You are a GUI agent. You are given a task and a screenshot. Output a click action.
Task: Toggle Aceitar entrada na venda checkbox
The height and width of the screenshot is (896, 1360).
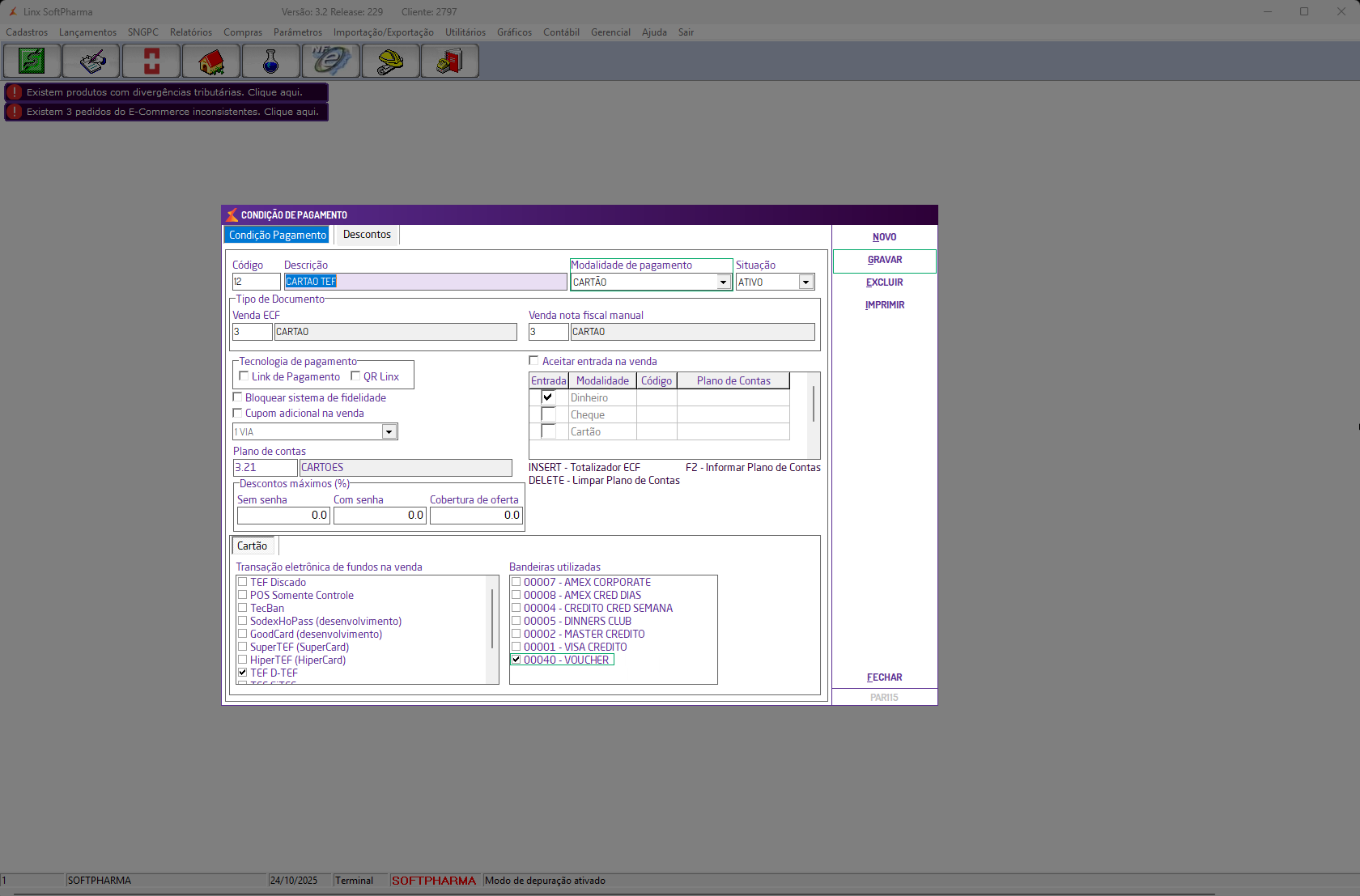533,360
